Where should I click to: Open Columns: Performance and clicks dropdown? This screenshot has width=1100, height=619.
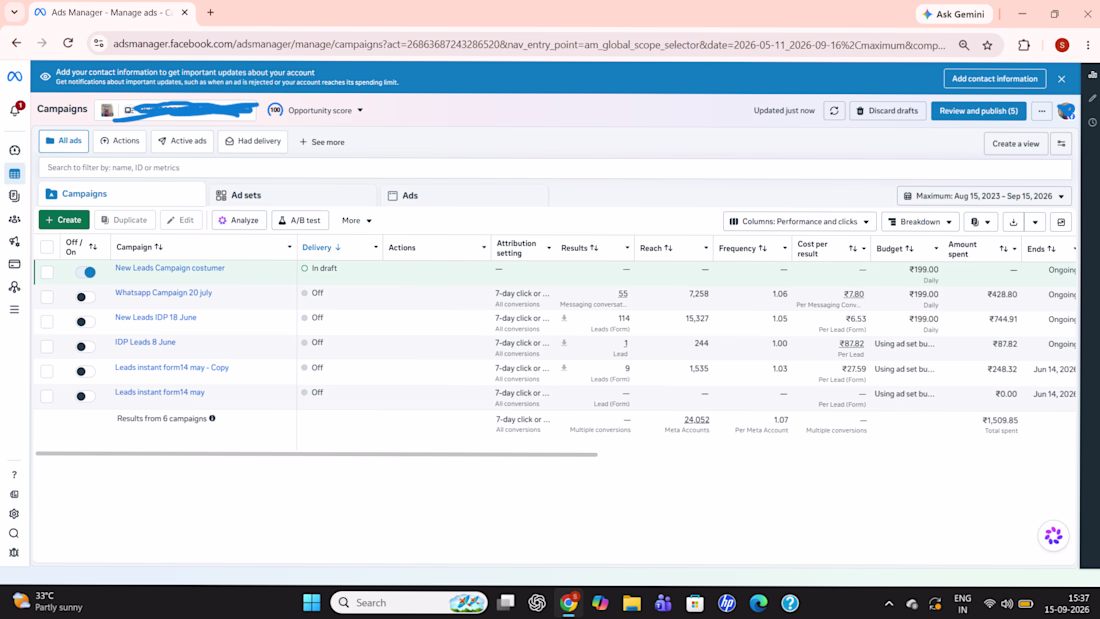tap(800, 222)
